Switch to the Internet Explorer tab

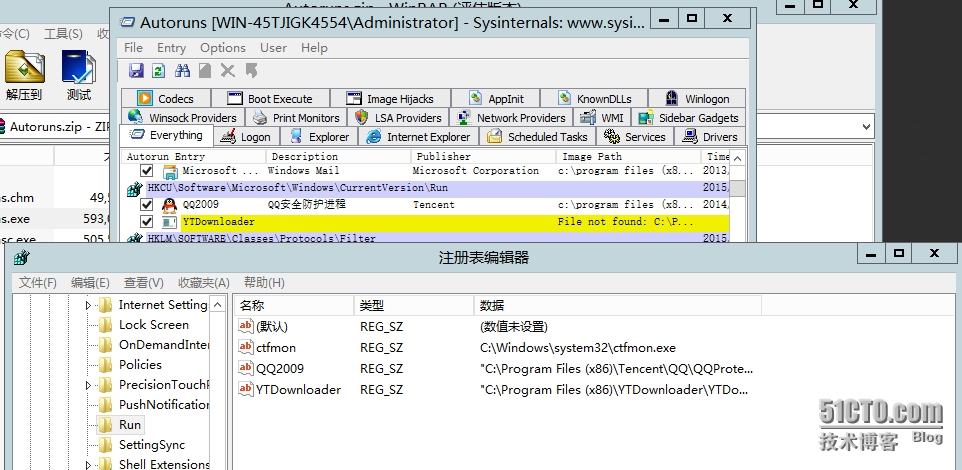coord(420,137)
